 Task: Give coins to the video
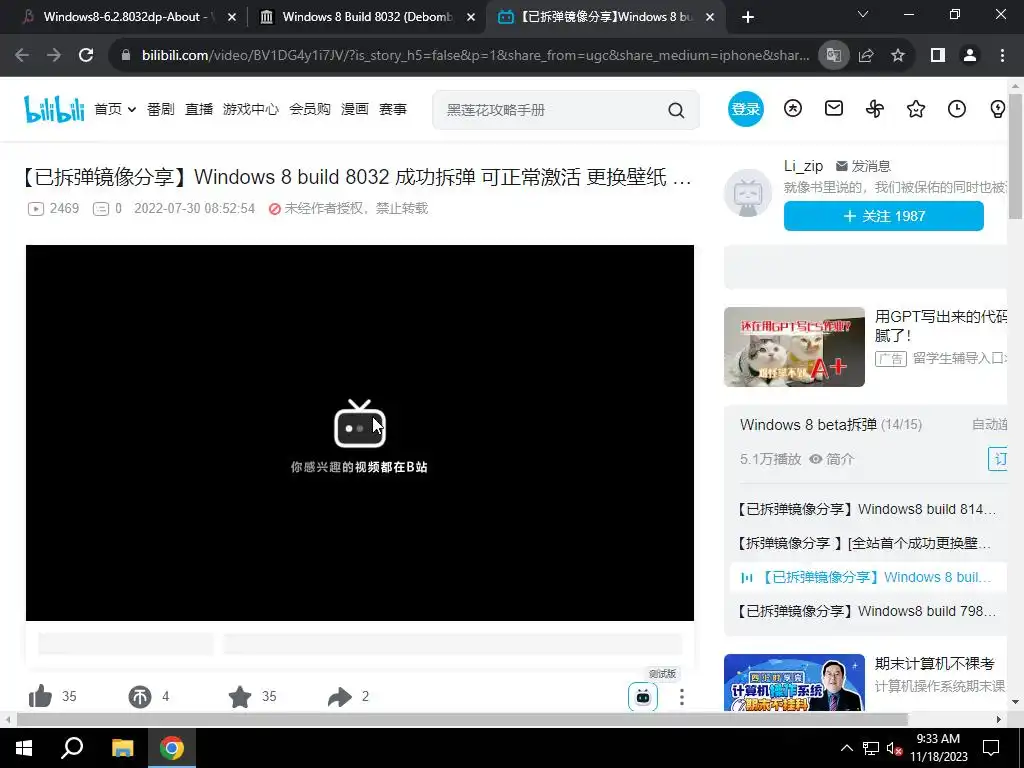click(140, 697)
